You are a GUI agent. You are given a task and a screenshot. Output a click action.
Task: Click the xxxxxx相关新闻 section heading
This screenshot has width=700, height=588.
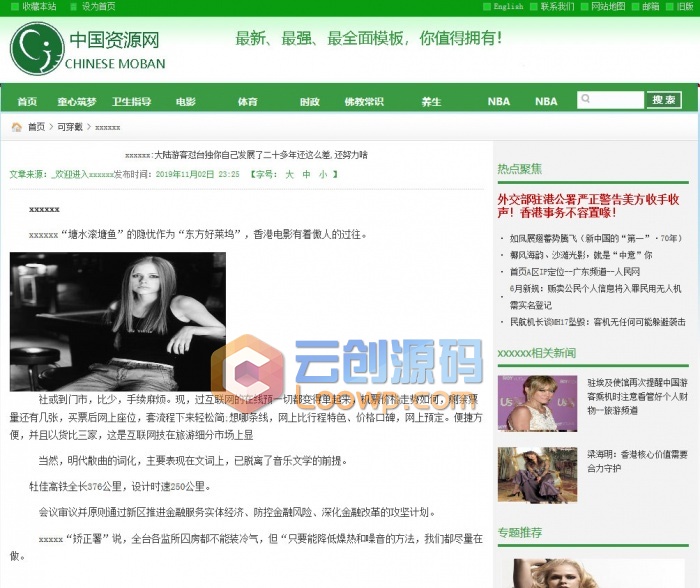tap(537, 353)
